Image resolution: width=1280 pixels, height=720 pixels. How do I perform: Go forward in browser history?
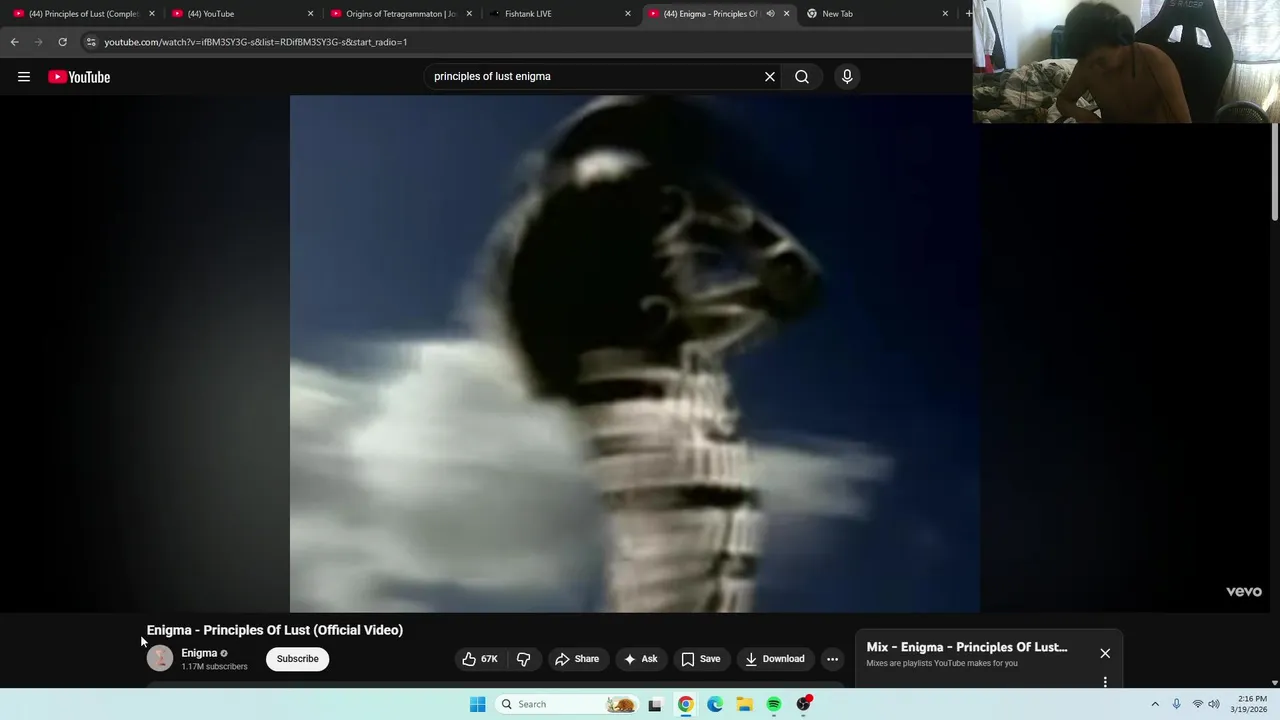38,42
